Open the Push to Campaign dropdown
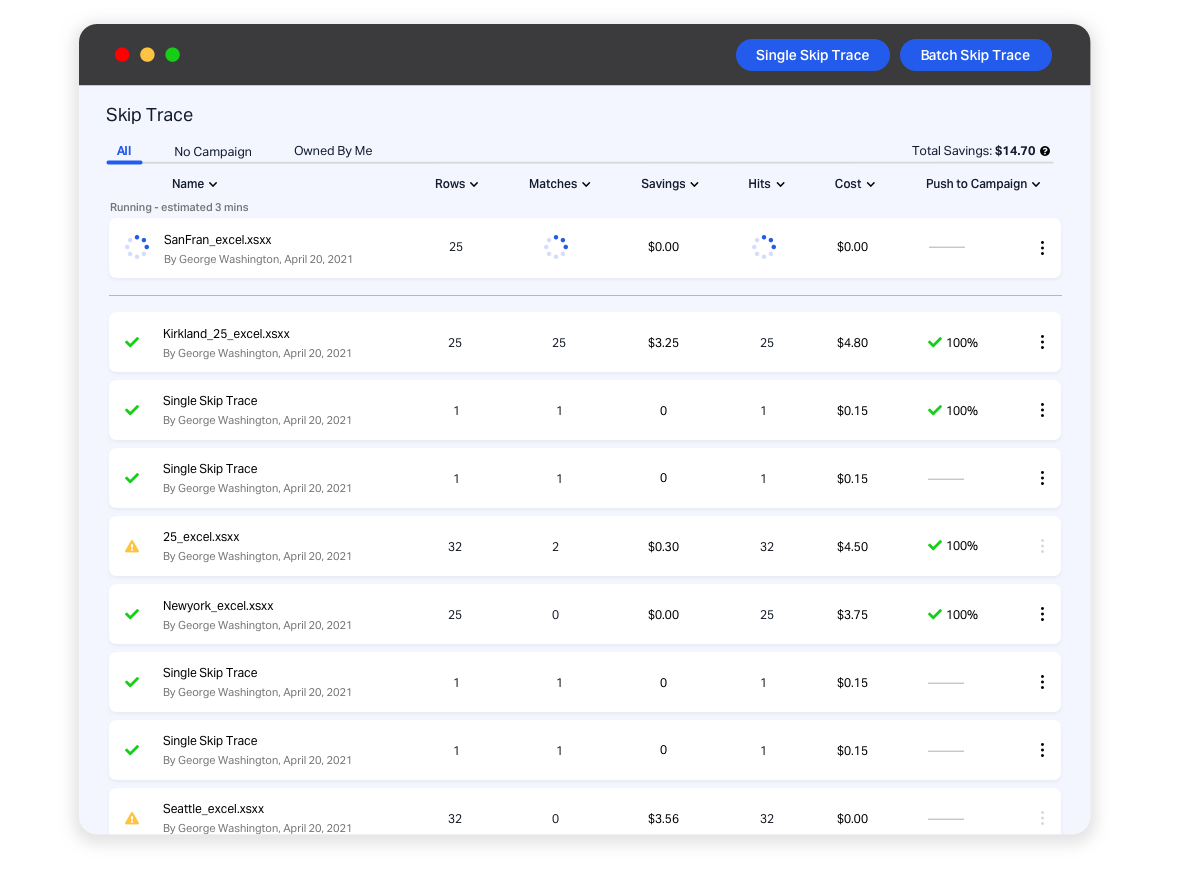This screenshot has width=1200, height=880. (983, 184)
